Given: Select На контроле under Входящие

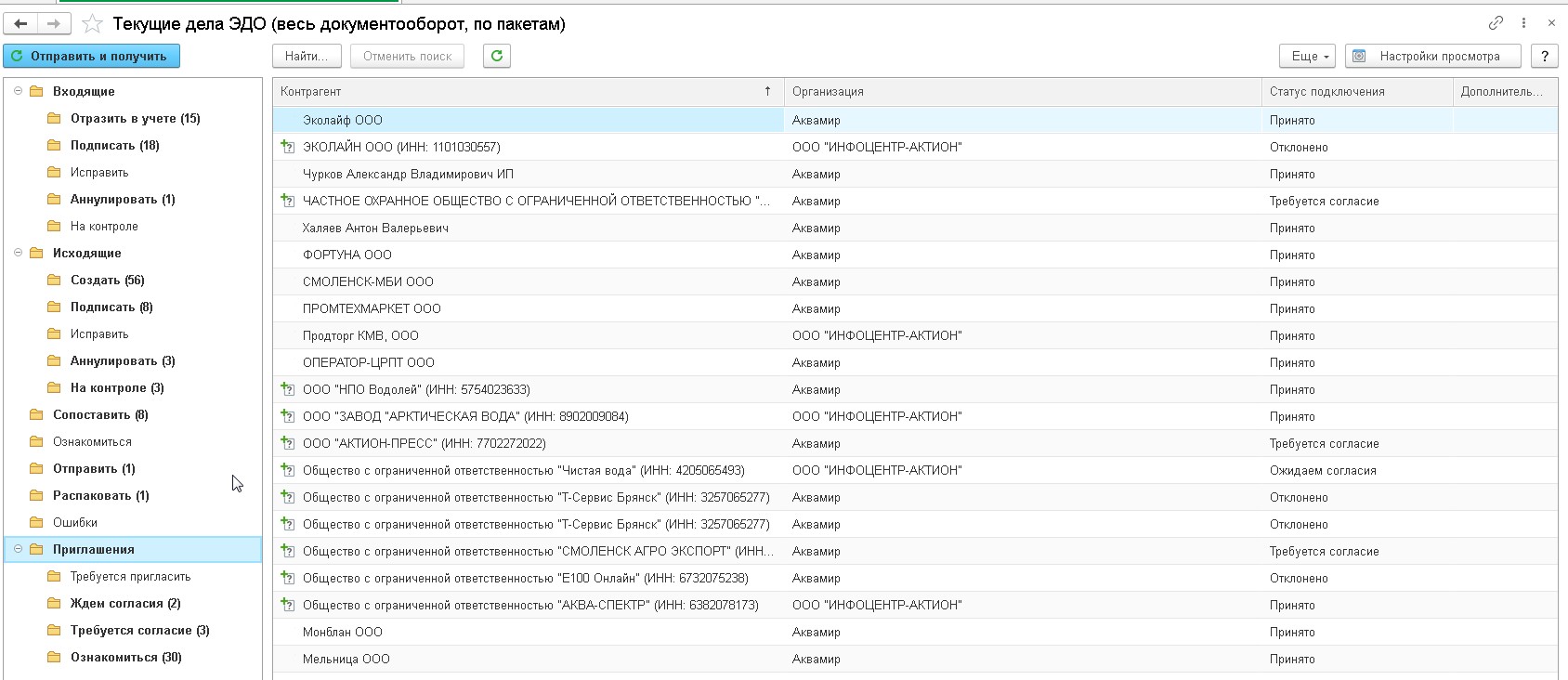Looking at the screenshot, I should pos(104,226).
